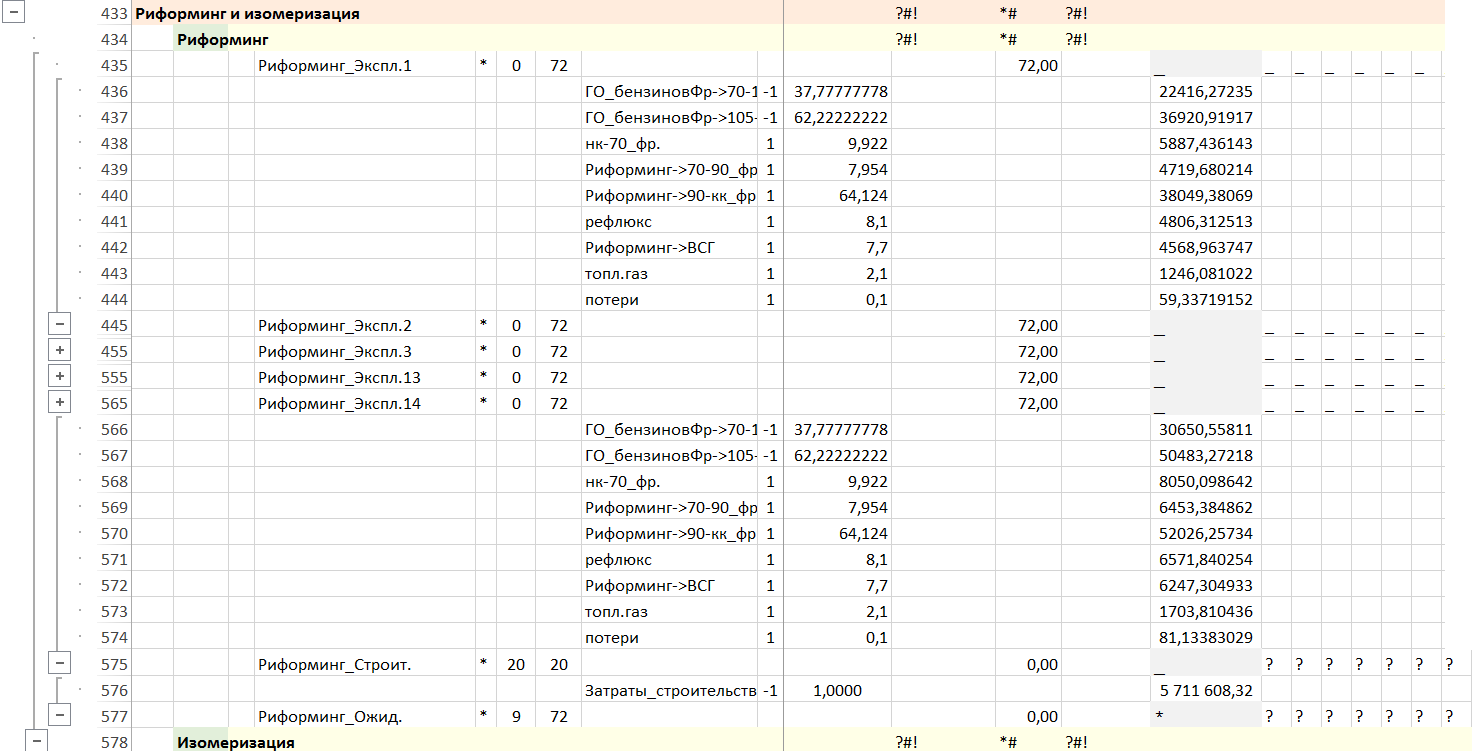Screen dimensions: 1472x751
Task: Collapse the outline group at row 445
Action: (x=60, y=325)
